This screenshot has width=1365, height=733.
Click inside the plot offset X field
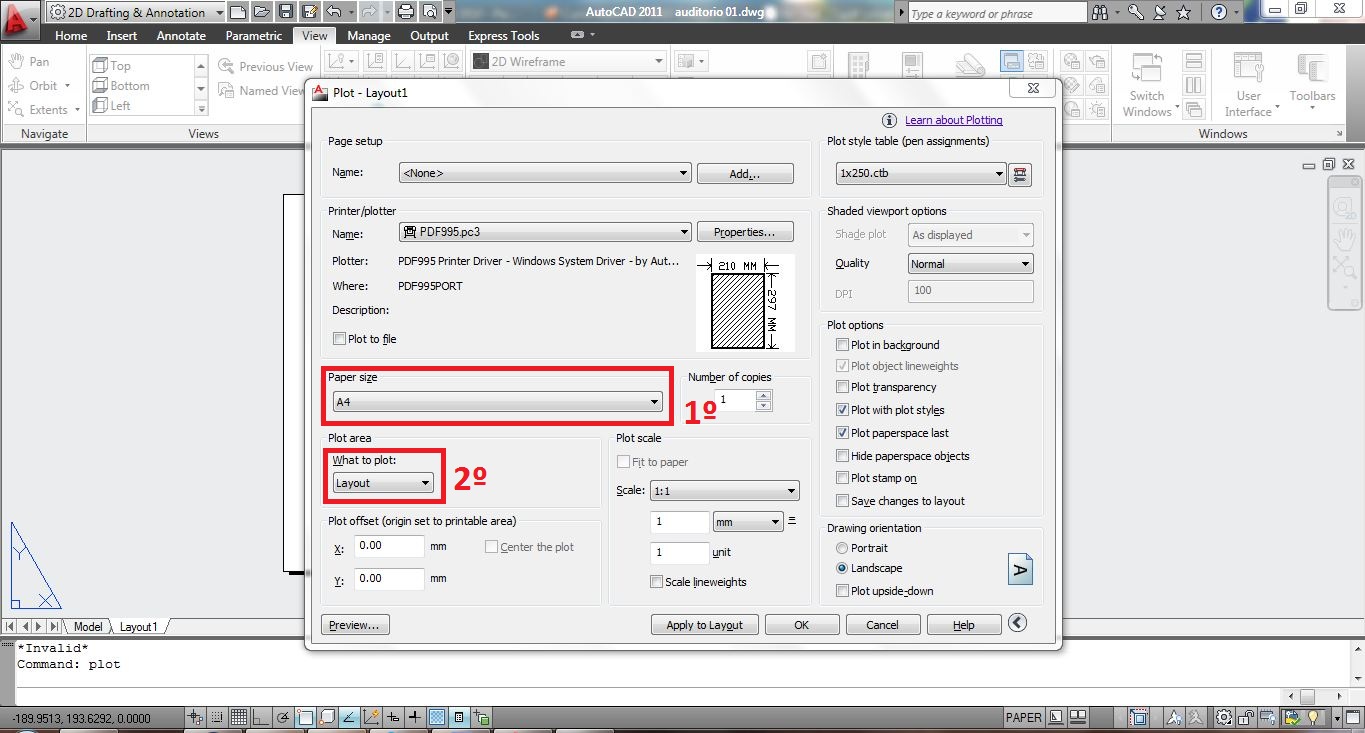click(388, 545)
